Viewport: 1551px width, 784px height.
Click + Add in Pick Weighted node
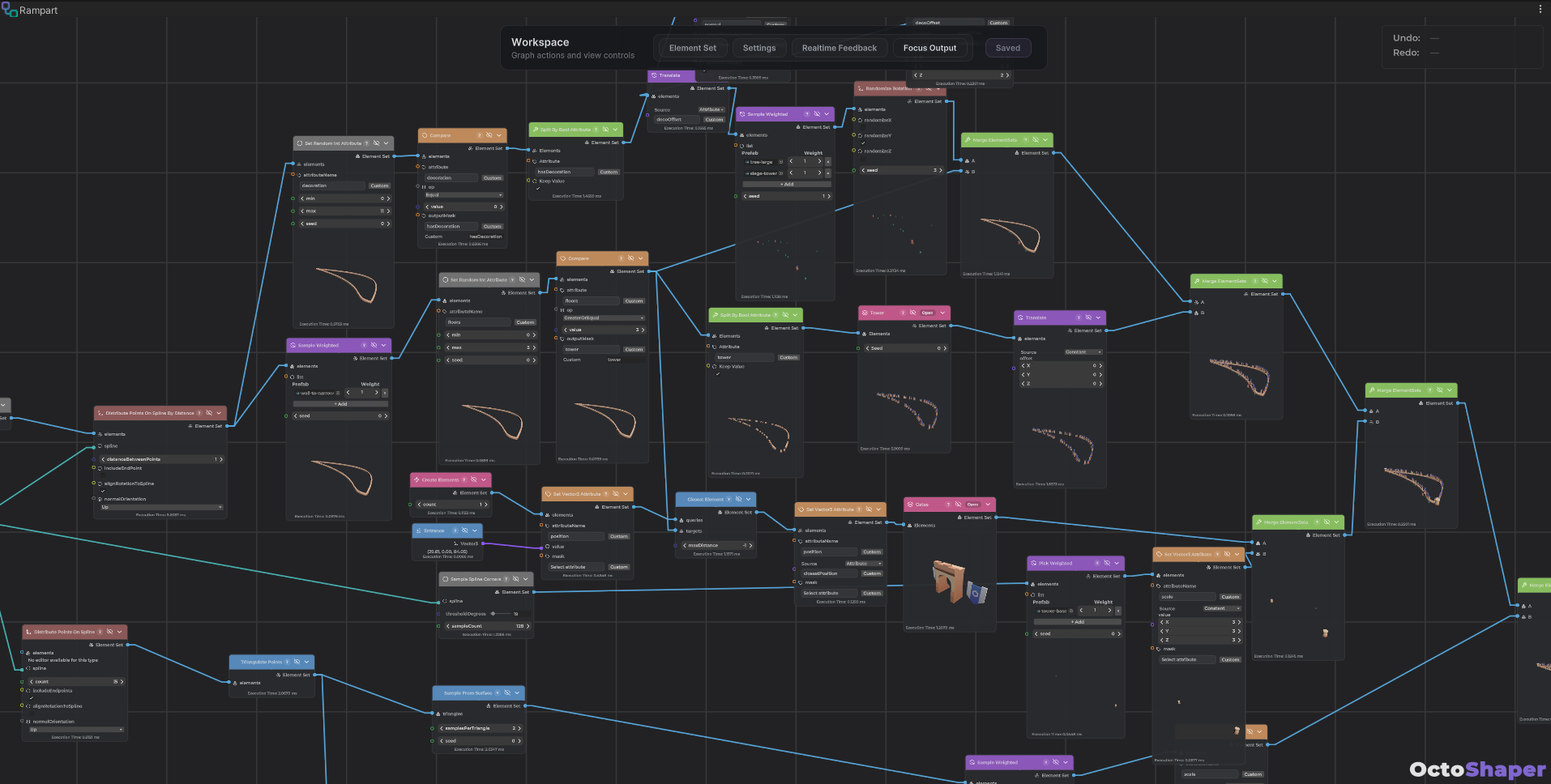(1077, 622)
